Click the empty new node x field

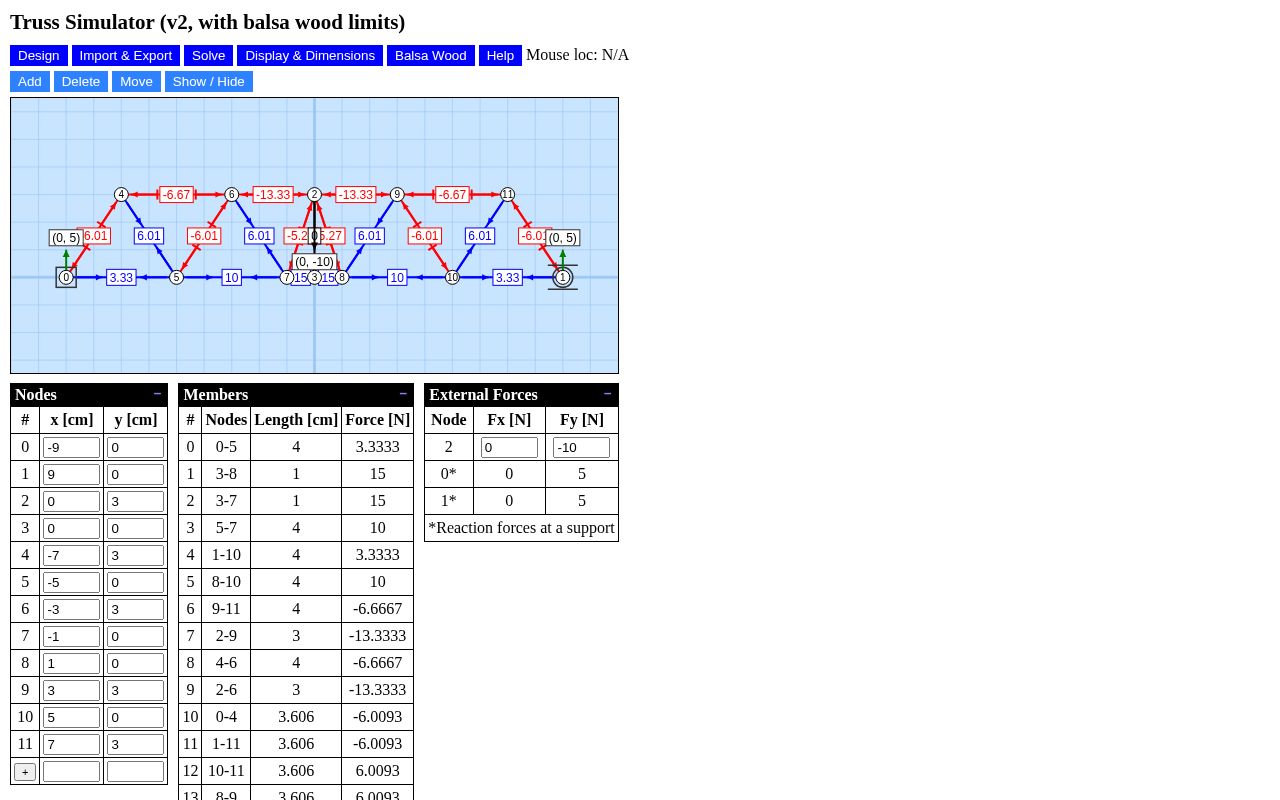[x=71, y=772]
